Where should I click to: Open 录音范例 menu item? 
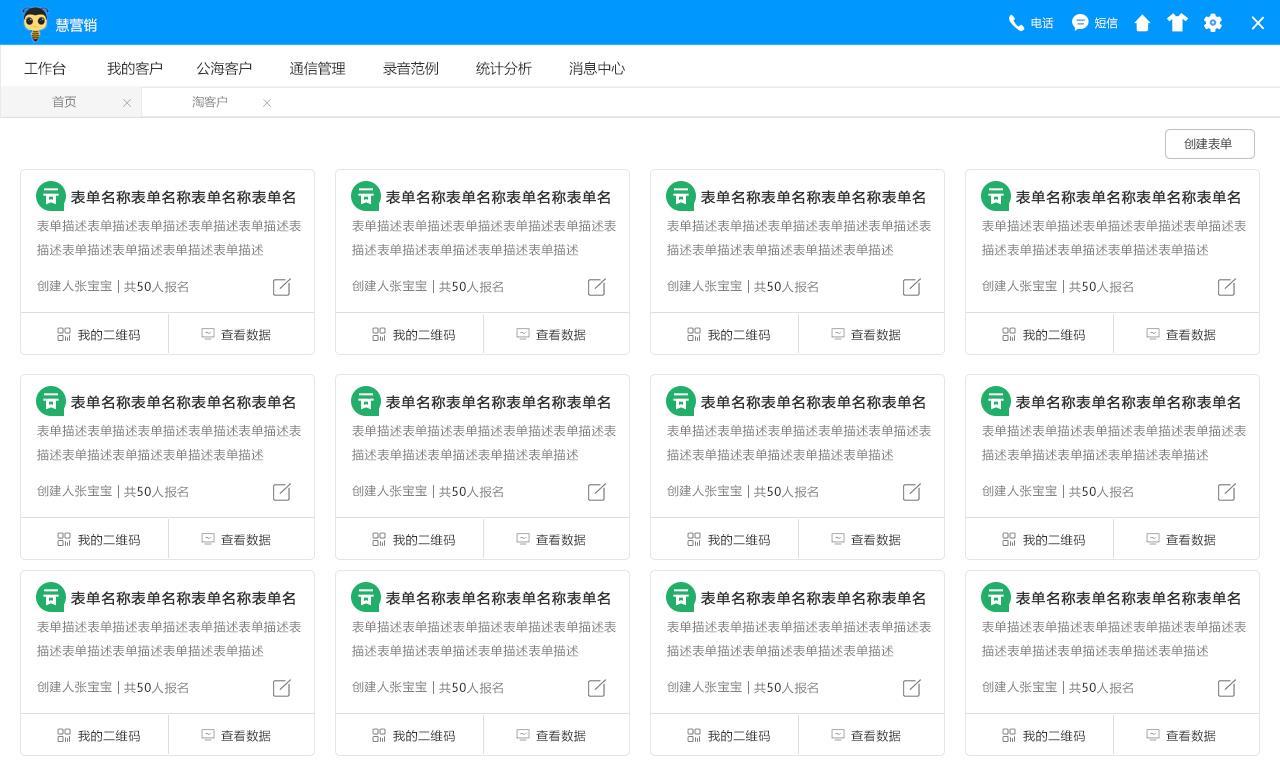410,68
